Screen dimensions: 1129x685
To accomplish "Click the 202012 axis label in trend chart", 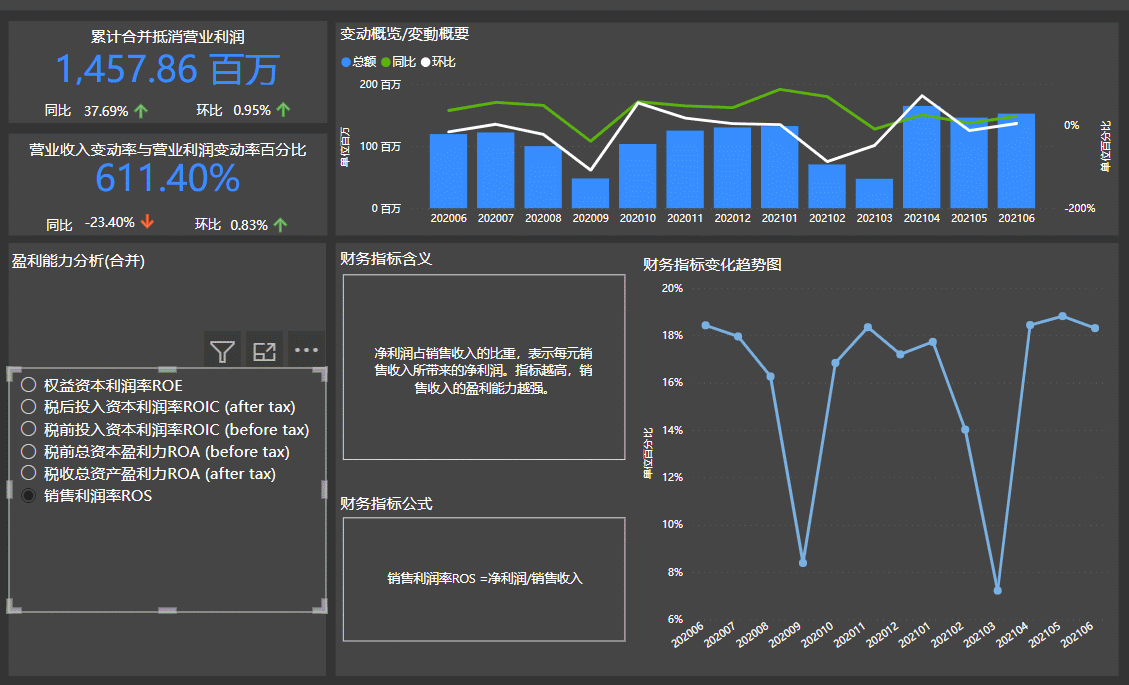I will point(884,634).
